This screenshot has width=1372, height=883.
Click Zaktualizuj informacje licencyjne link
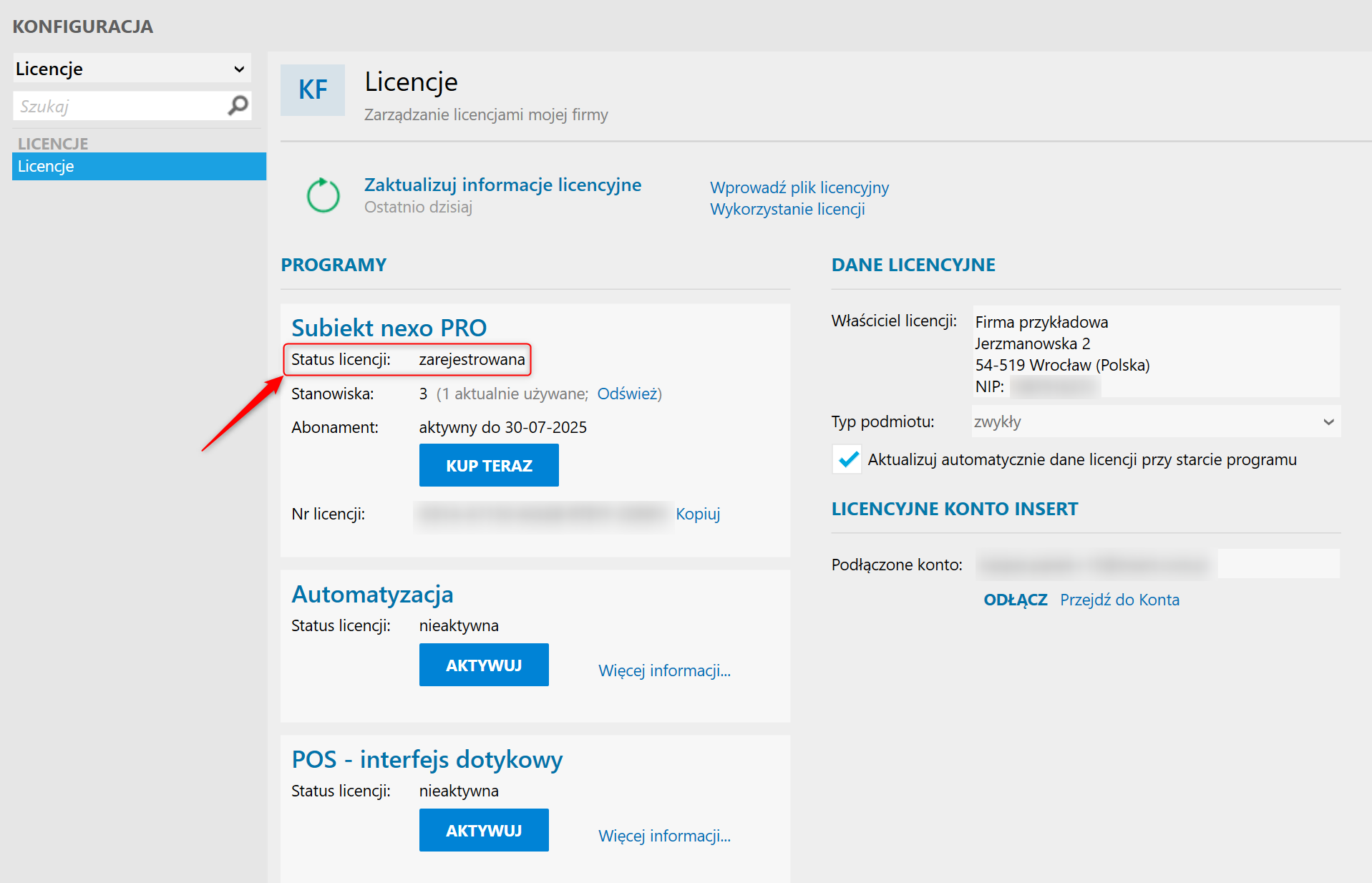(502, 185)
